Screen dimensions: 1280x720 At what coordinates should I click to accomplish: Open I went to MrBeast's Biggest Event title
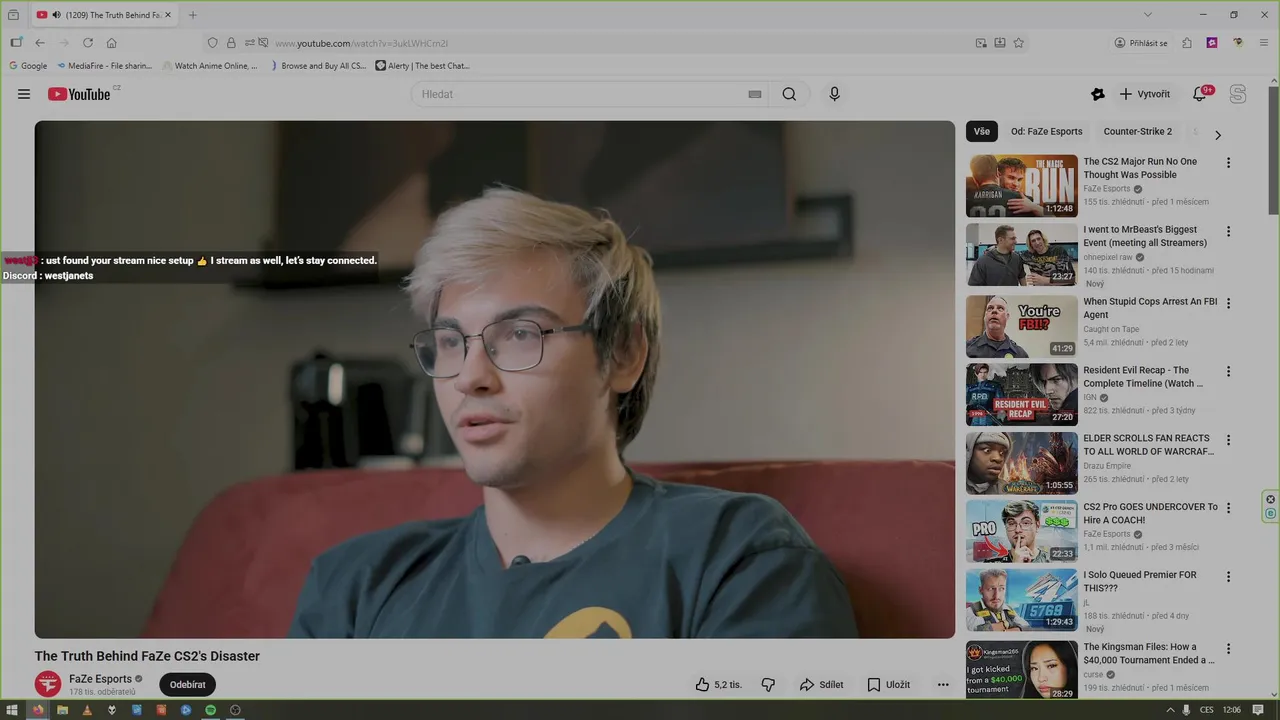pyautogui.click(x=1145, y=236)
